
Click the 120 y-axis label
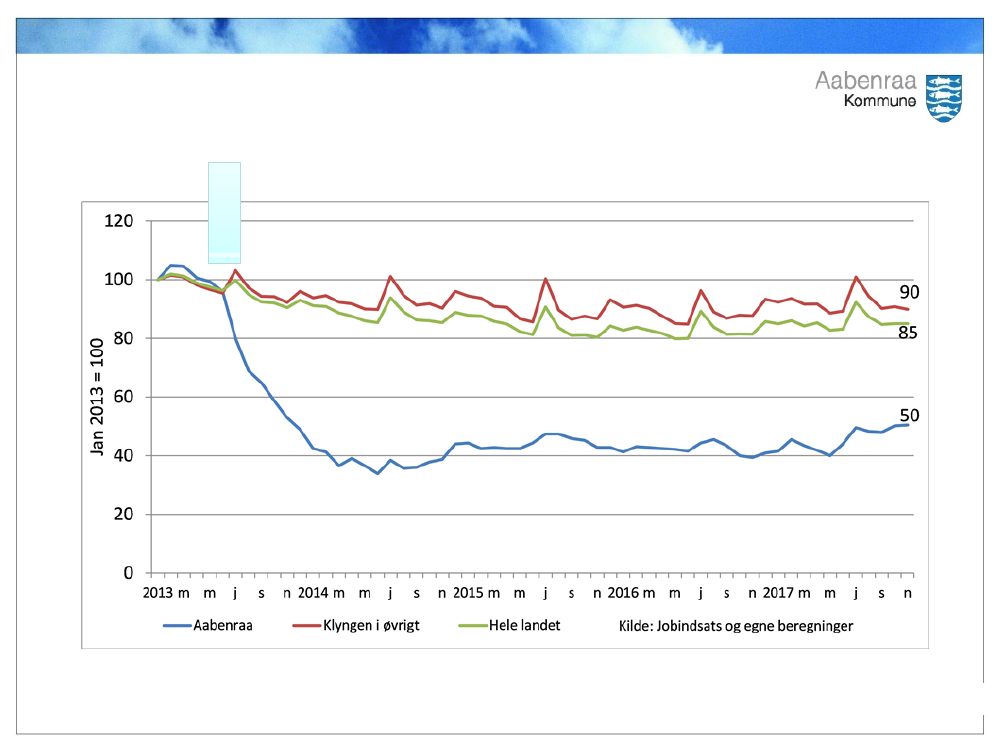click(119, 221)
